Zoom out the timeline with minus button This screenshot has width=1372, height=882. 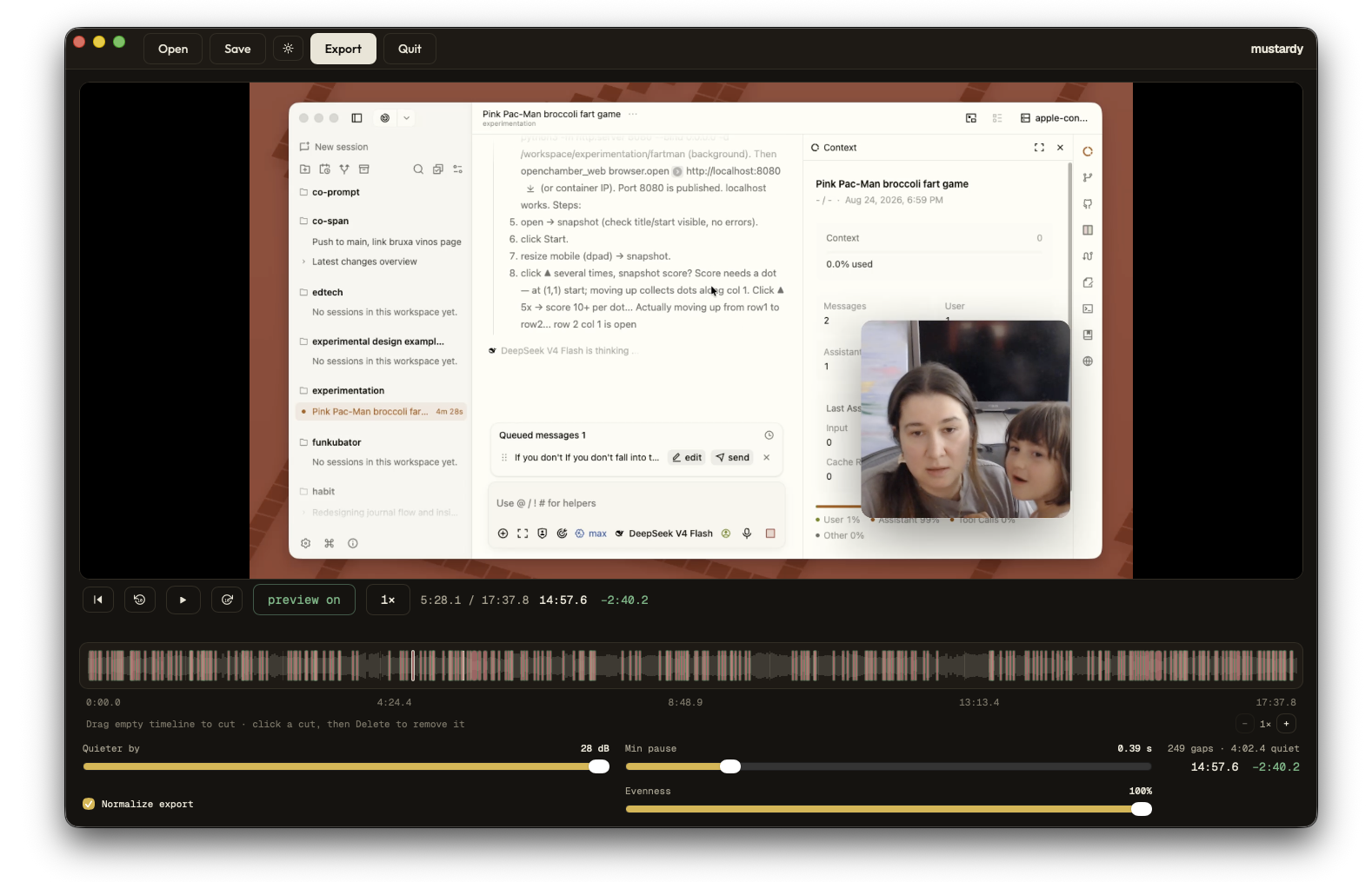[1245, 724]
